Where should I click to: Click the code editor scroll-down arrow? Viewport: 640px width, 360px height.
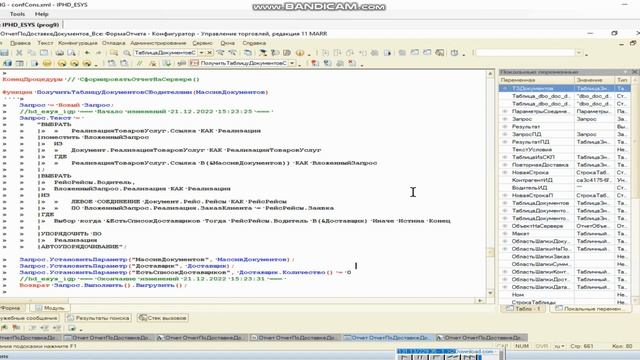490,293
